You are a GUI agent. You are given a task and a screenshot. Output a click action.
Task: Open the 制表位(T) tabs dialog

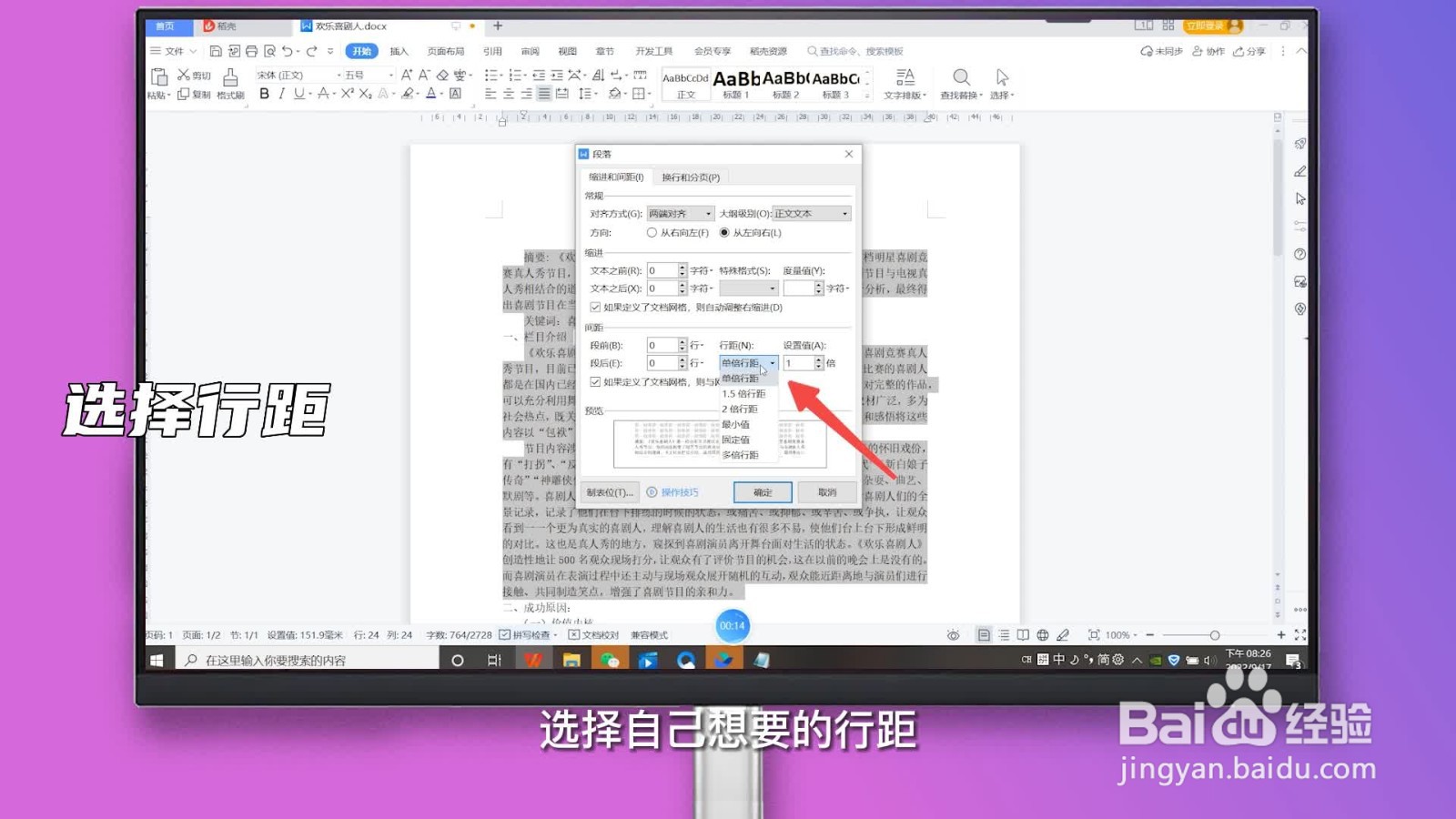point(610,492)
